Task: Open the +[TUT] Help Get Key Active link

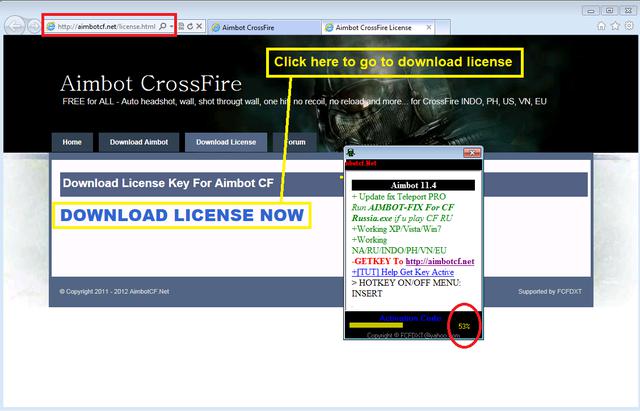Action: point(403,272)
